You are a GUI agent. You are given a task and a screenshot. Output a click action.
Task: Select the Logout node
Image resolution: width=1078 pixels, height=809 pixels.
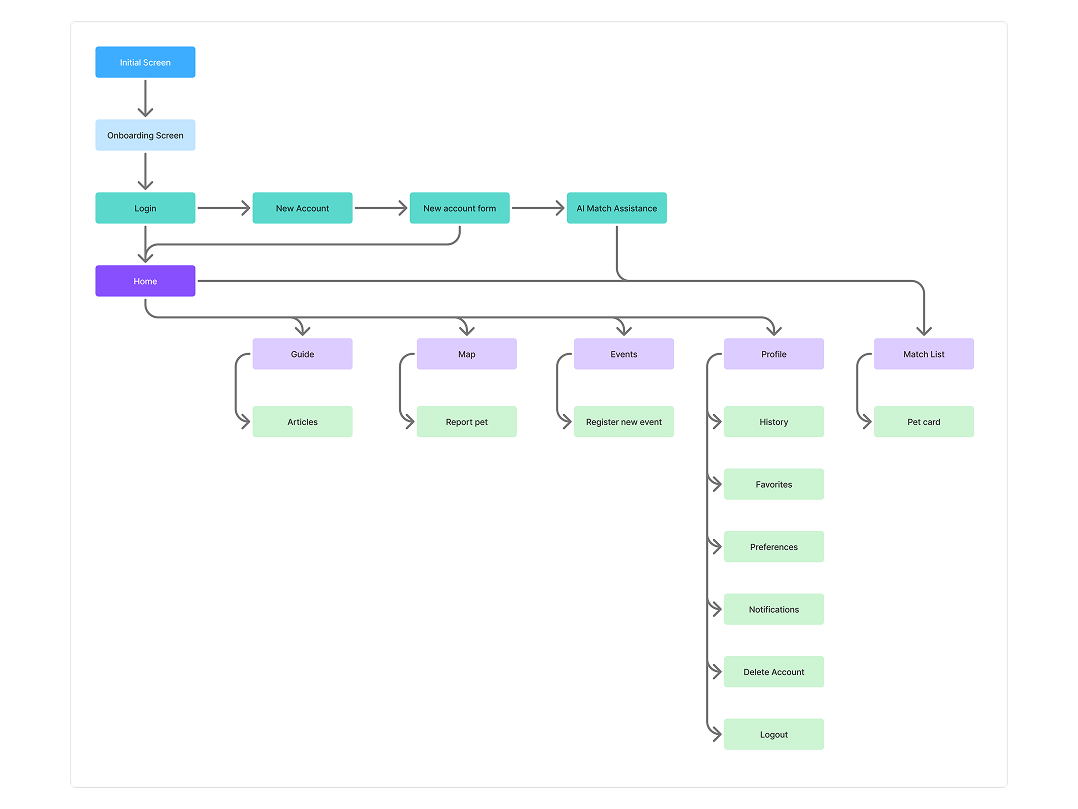773,734
